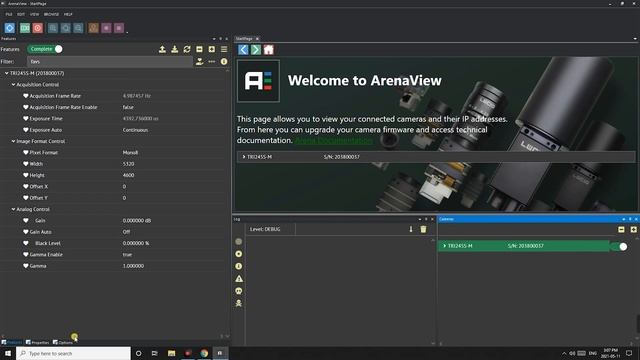Open the File menu
This screenshot has height=360, width=640.
pos(9,14)
